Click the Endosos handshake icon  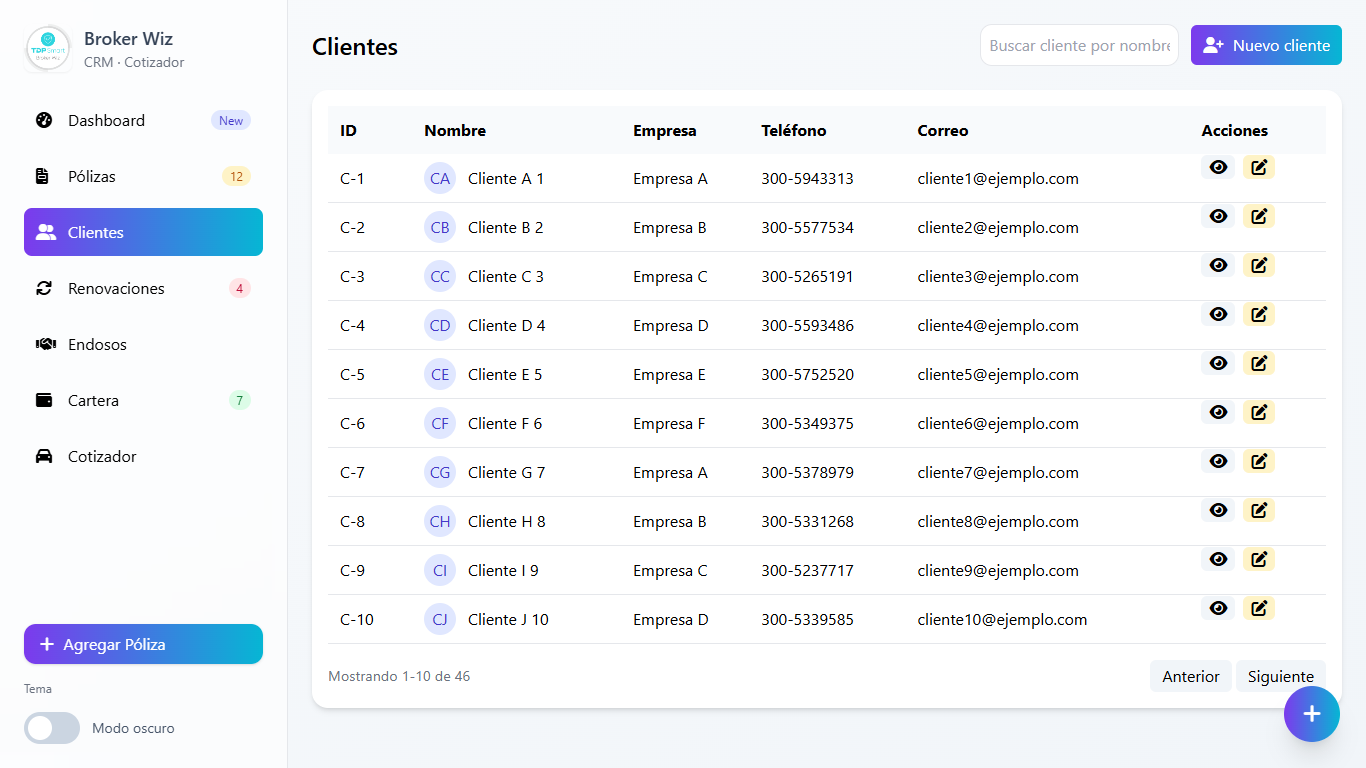point(44,344)
